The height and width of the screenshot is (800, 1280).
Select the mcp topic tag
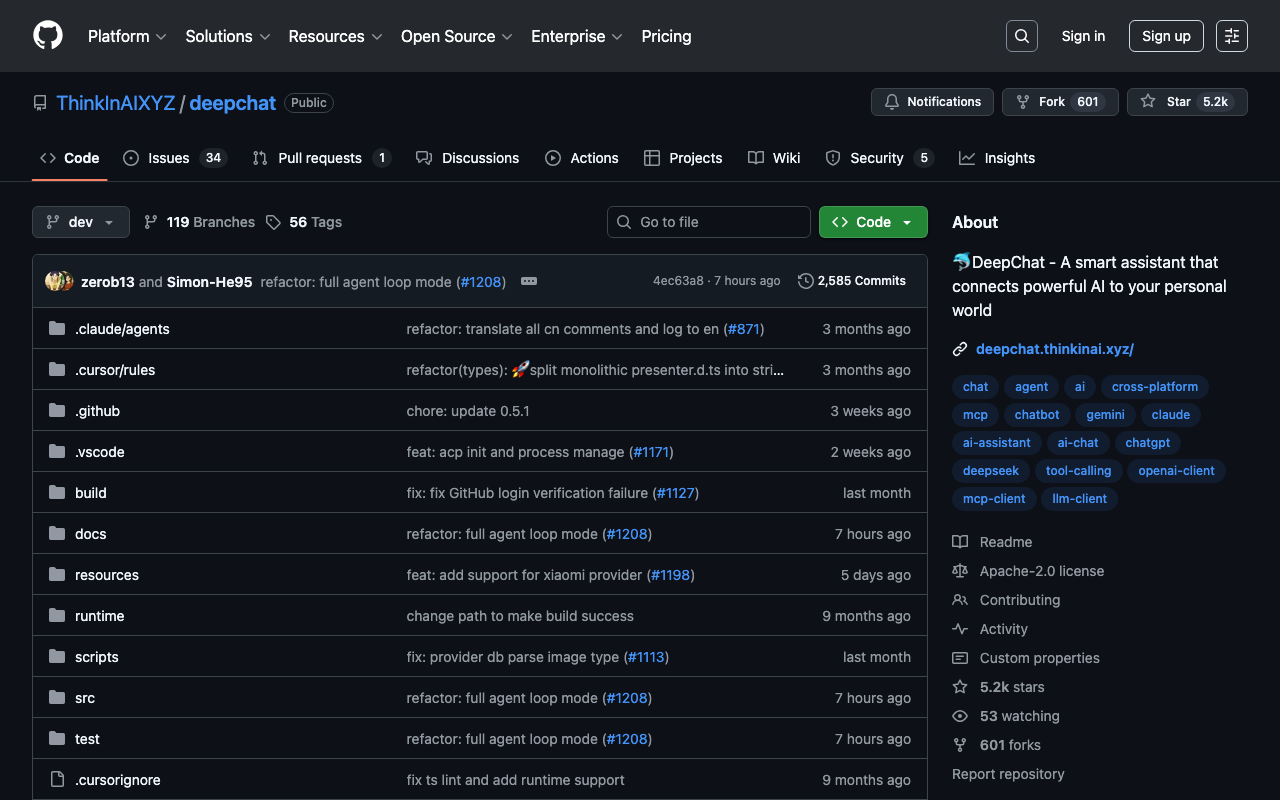coord(975,414)
